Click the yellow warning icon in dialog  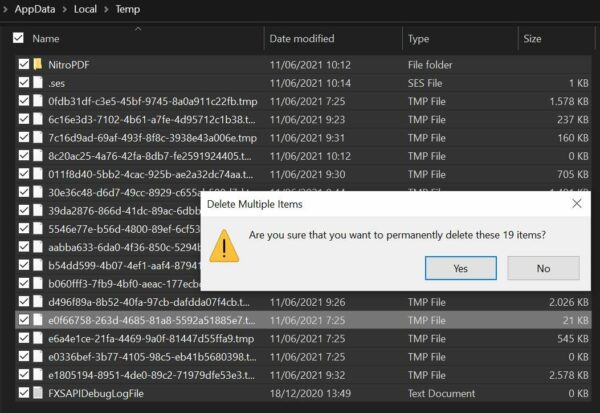224,246
